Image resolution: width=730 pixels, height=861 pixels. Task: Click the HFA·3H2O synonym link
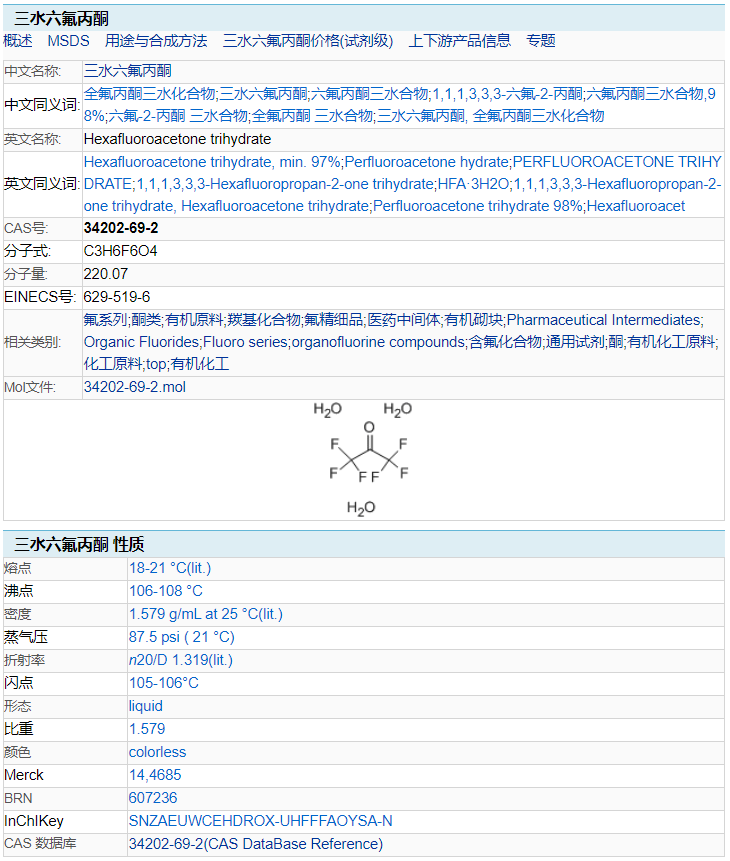click(473, 184)
